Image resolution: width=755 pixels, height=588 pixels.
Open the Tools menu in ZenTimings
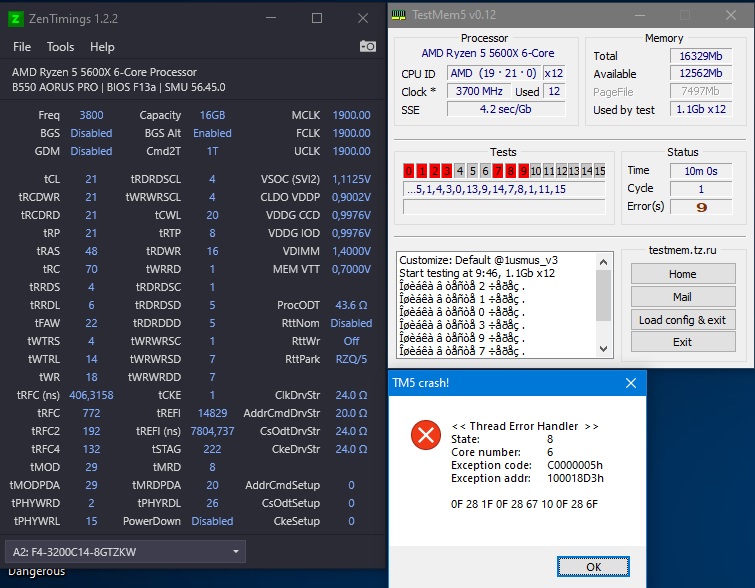pos(60,47)
